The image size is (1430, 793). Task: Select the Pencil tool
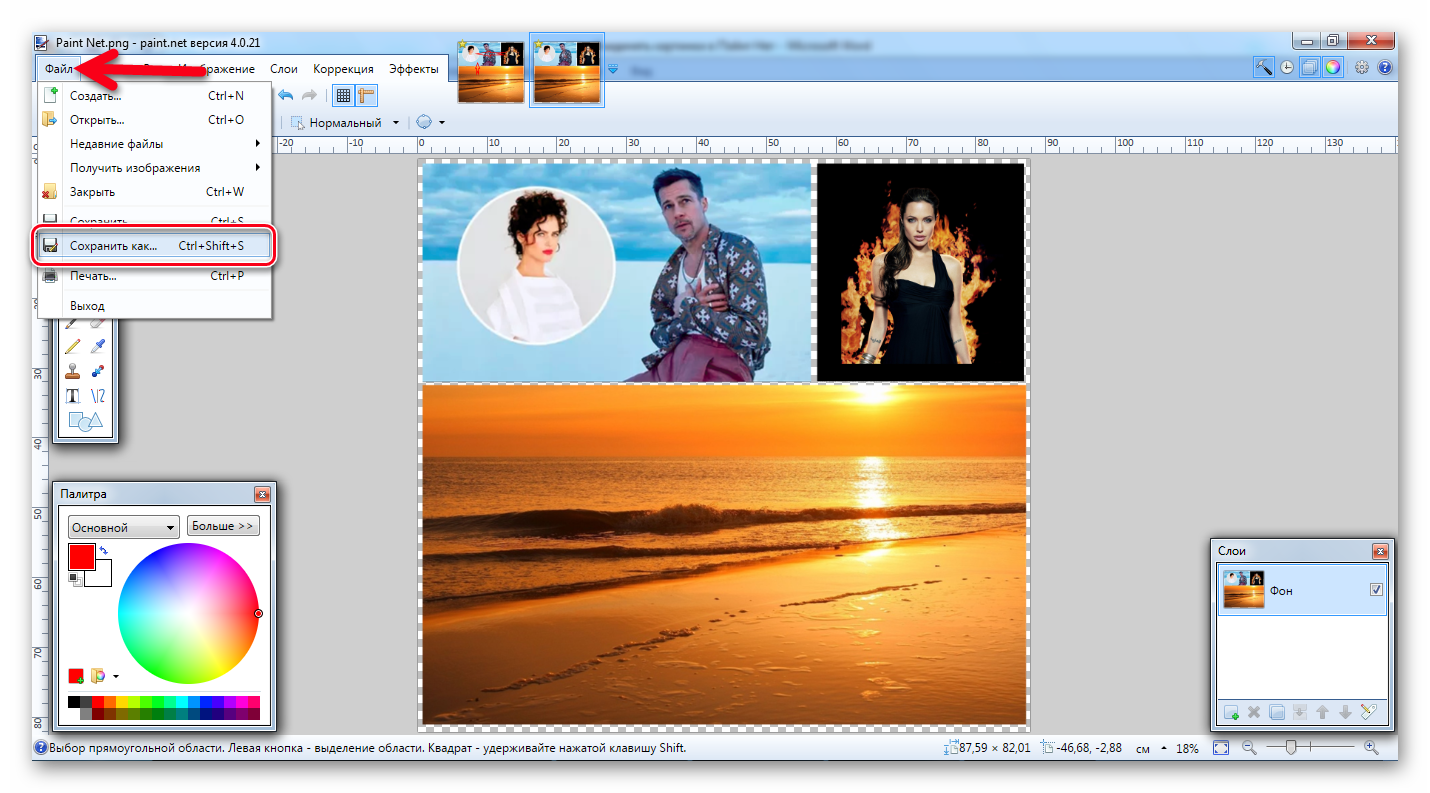tap(72, 346)
